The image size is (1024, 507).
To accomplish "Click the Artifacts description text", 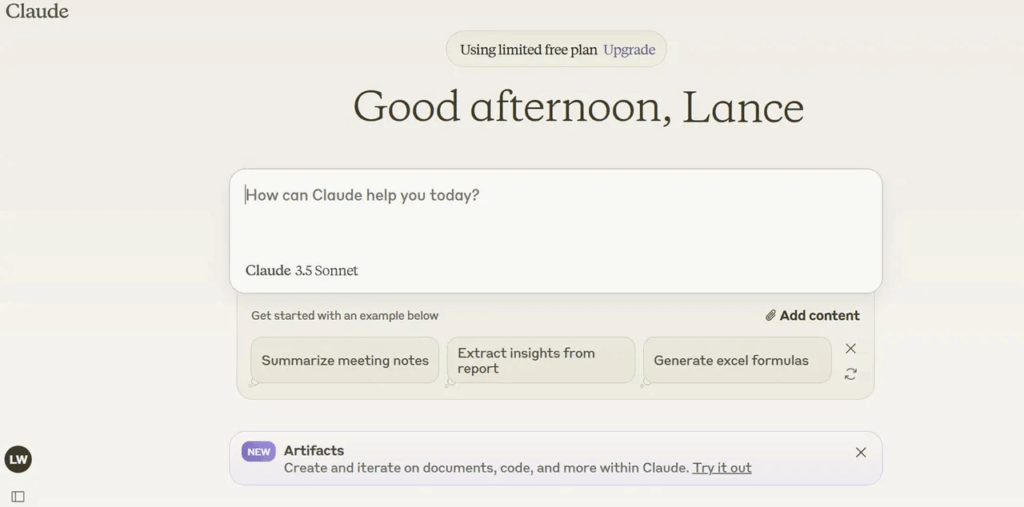I will (x=487, y=468).
